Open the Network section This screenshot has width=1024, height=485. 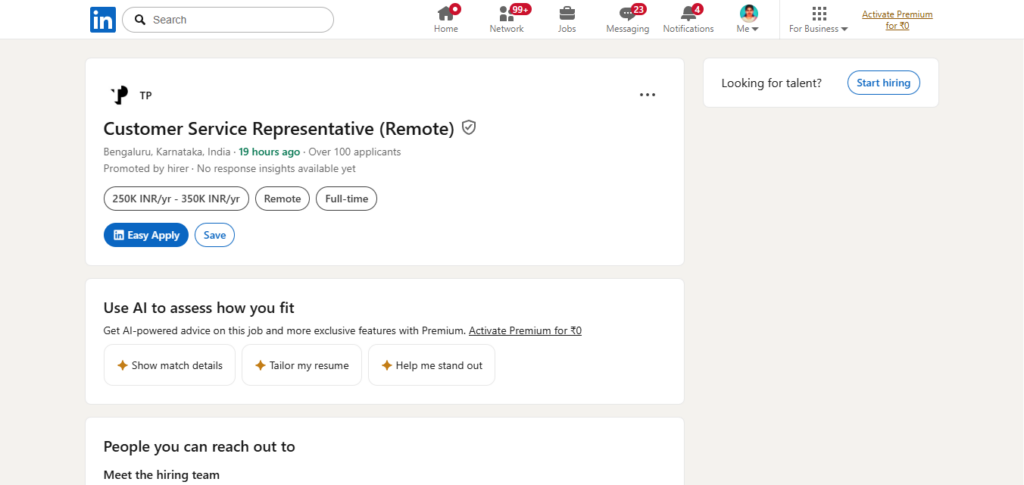click(507, 20)
